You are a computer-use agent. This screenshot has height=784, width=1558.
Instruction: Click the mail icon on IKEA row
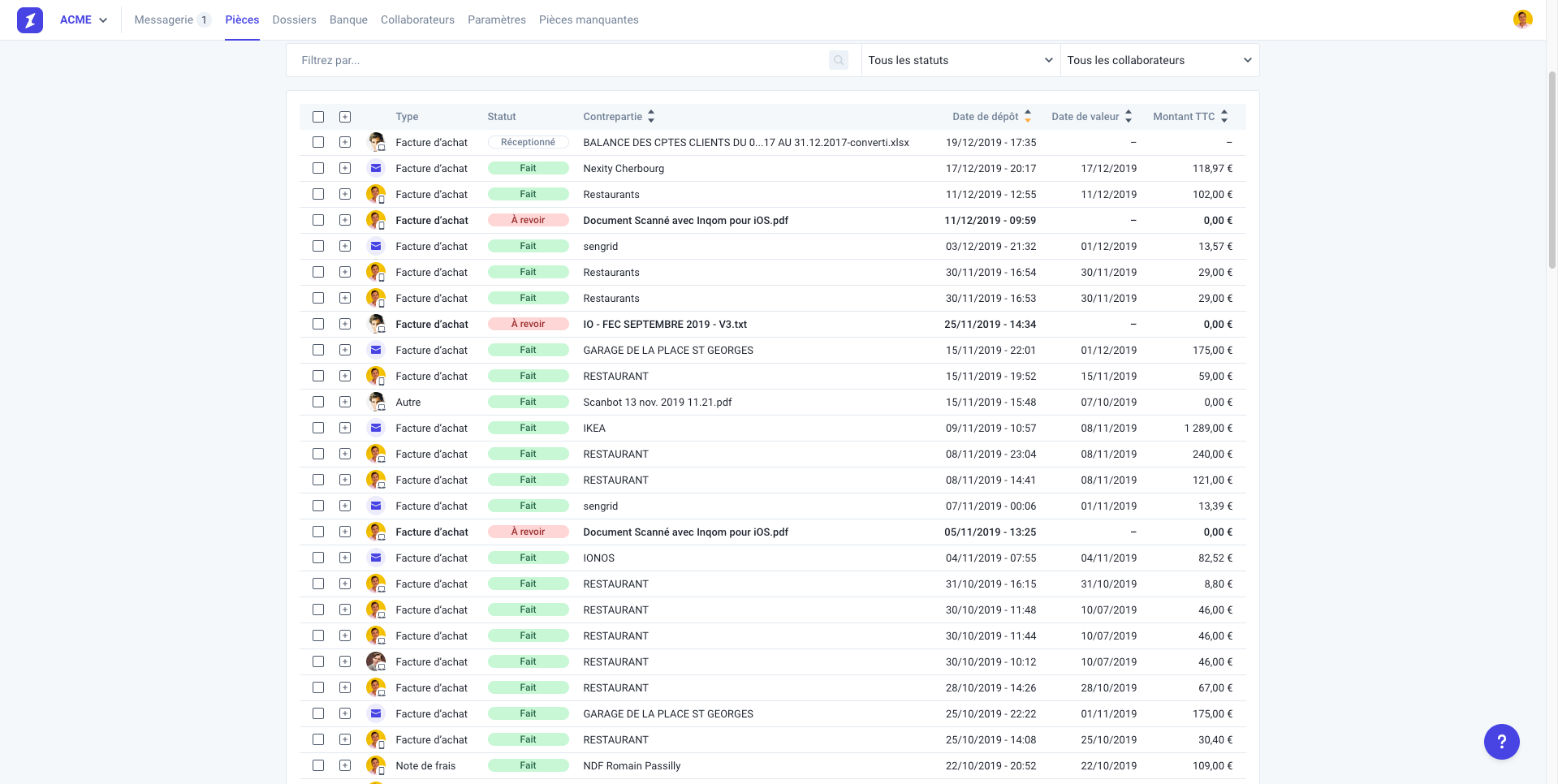click(376, 428)
